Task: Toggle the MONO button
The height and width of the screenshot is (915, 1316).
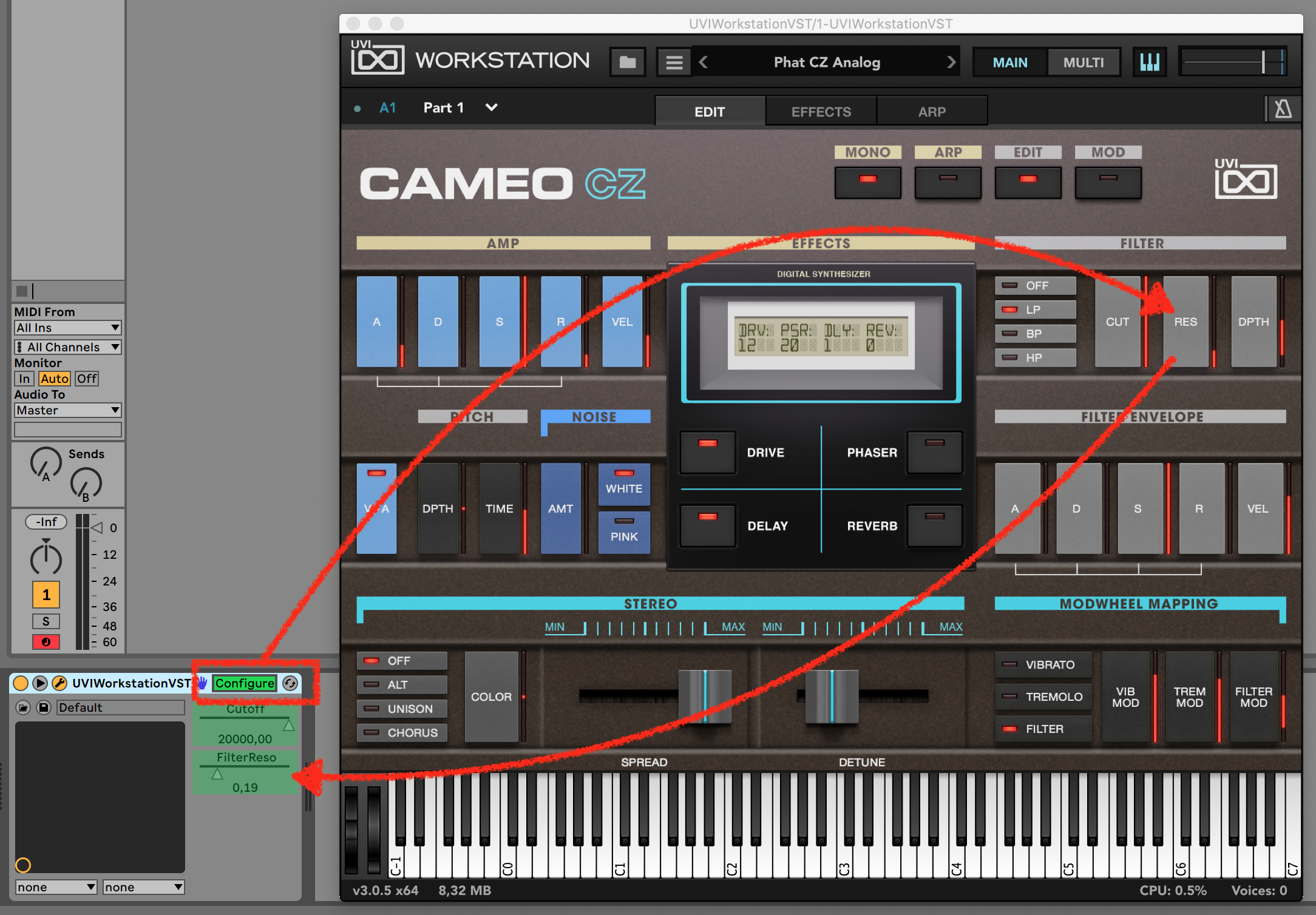Action: coord(867,183)
